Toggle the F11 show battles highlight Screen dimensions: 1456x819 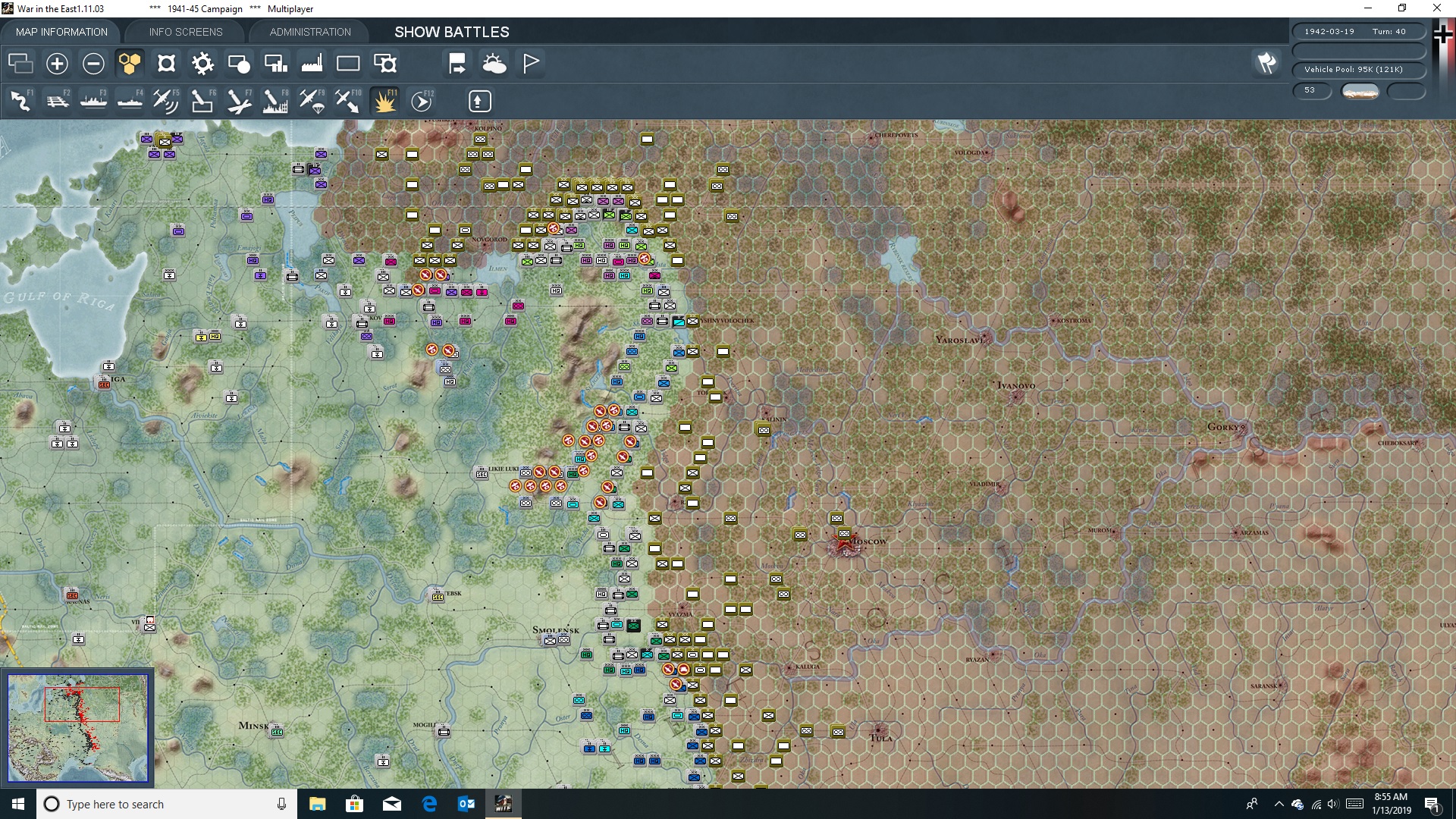[x=384, y=101]
